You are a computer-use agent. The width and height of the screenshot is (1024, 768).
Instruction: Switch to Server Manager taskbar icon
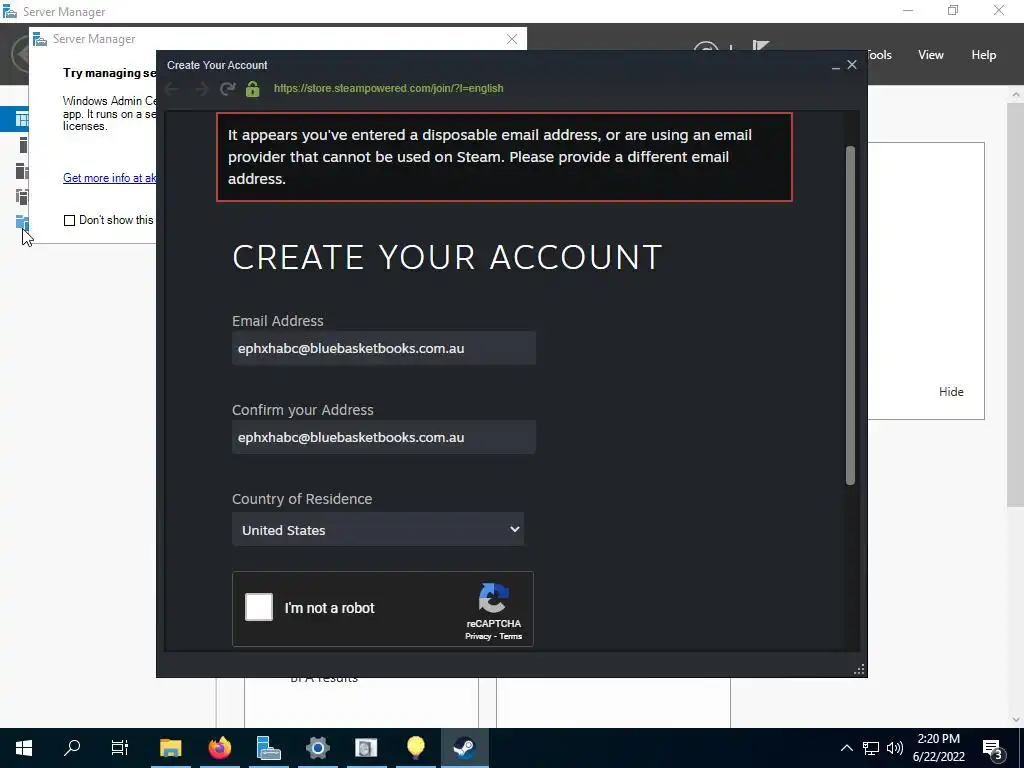[268, 748]
